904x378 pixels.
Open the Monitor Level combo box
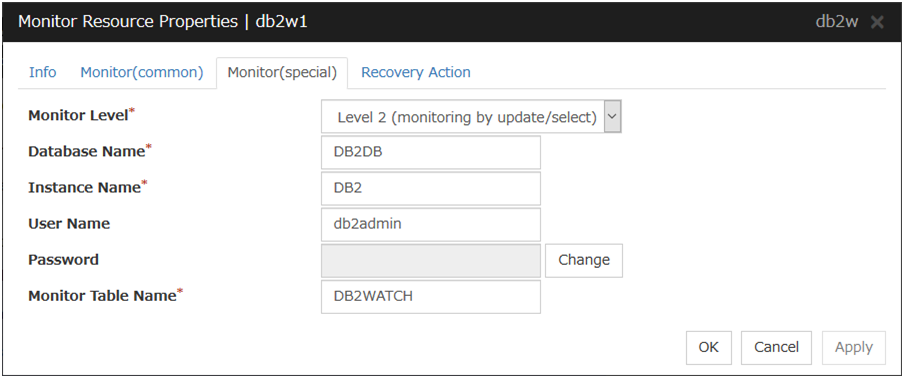pyautogui.click(x=471, y=118)
